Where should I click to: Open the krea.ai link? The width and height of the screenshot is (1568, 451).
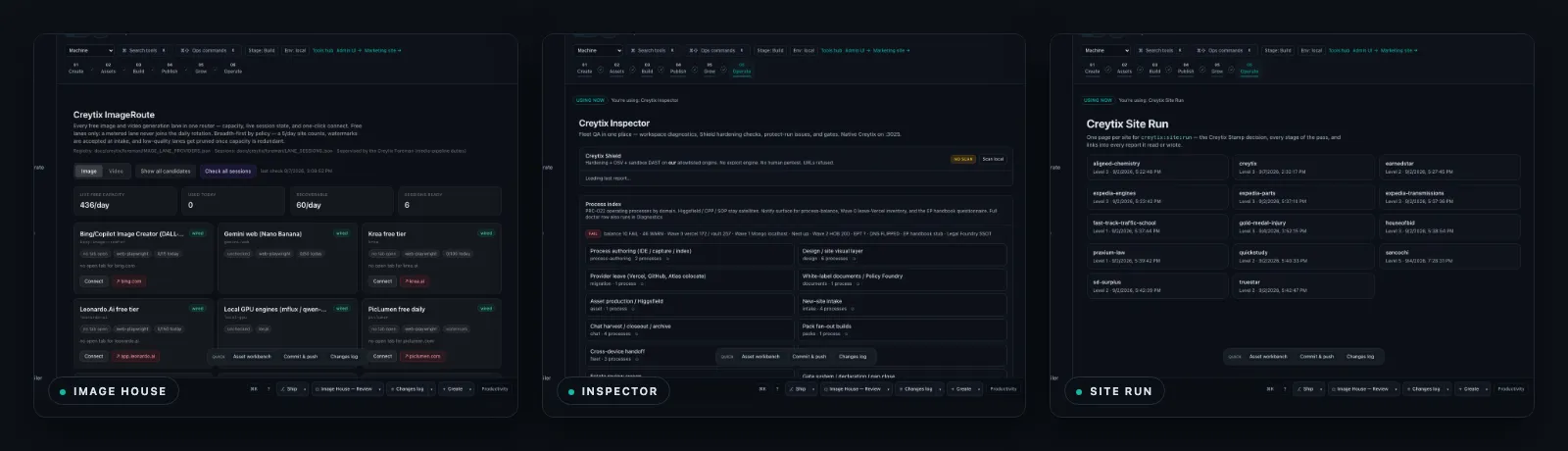[x=416, y=281]
